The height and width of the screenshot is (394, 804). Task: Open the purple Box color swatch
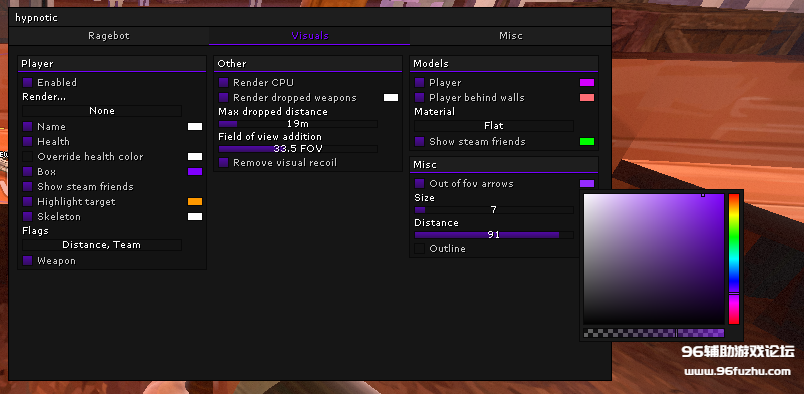click(x=195, y=172)
